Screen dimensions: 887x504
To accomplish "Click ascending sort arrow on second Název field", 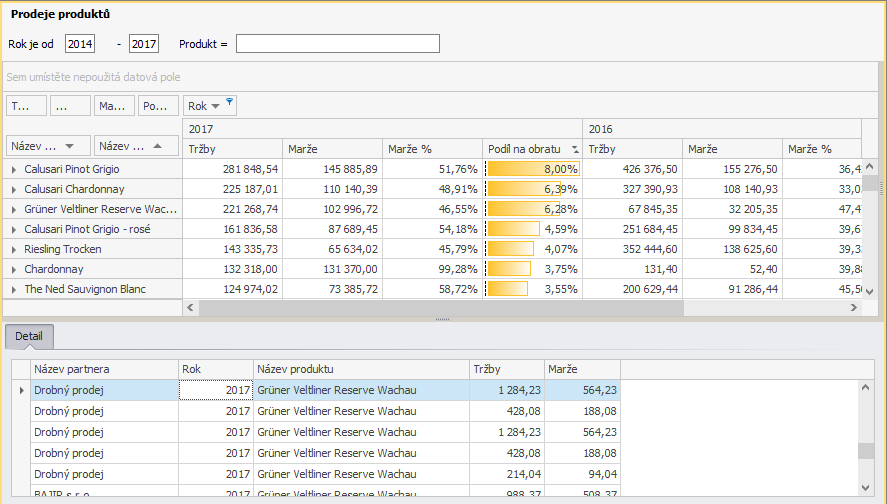I will (x=157, y=146).
